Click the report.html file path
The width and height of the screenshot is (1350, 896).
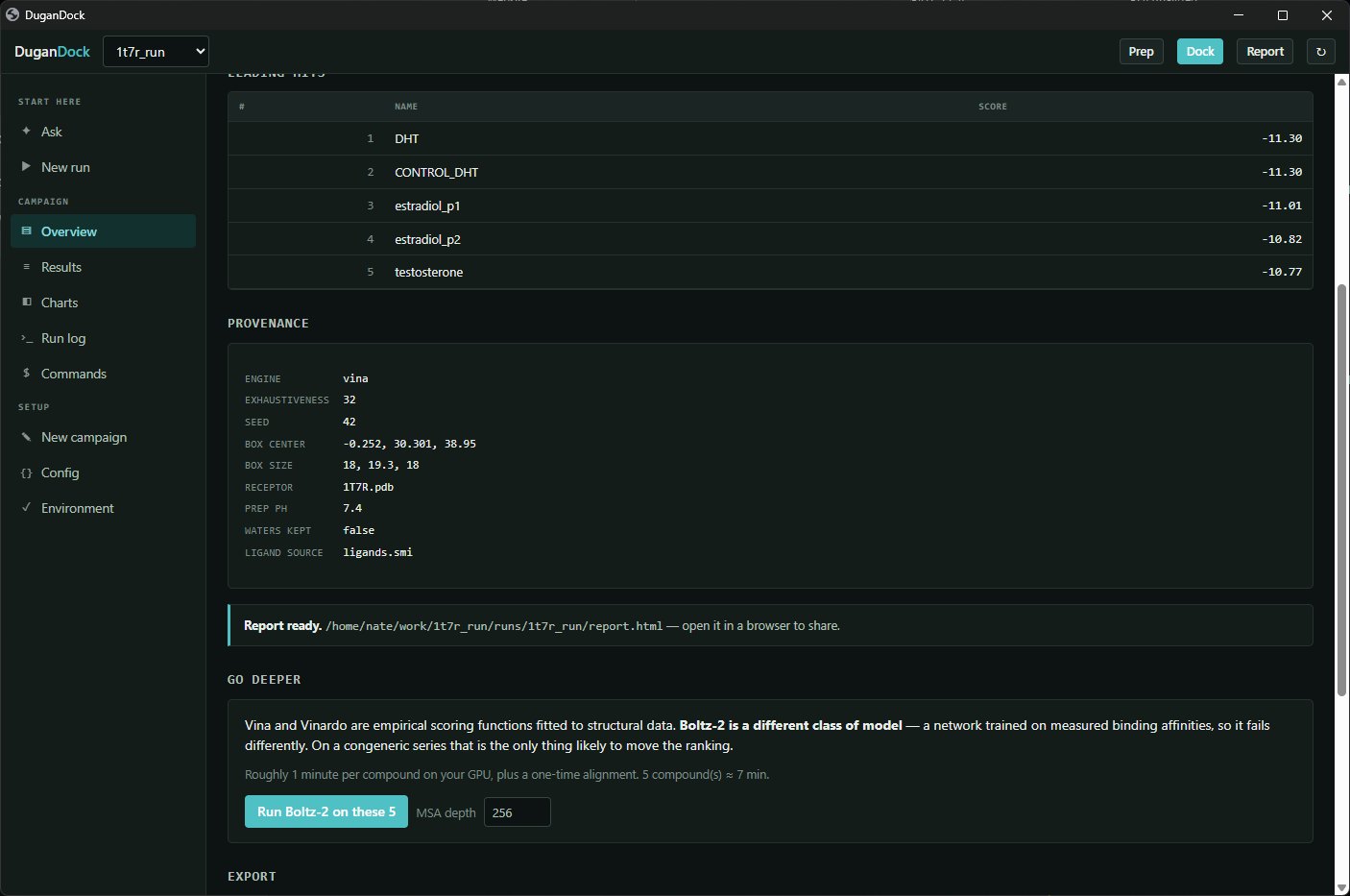[494, 626]
